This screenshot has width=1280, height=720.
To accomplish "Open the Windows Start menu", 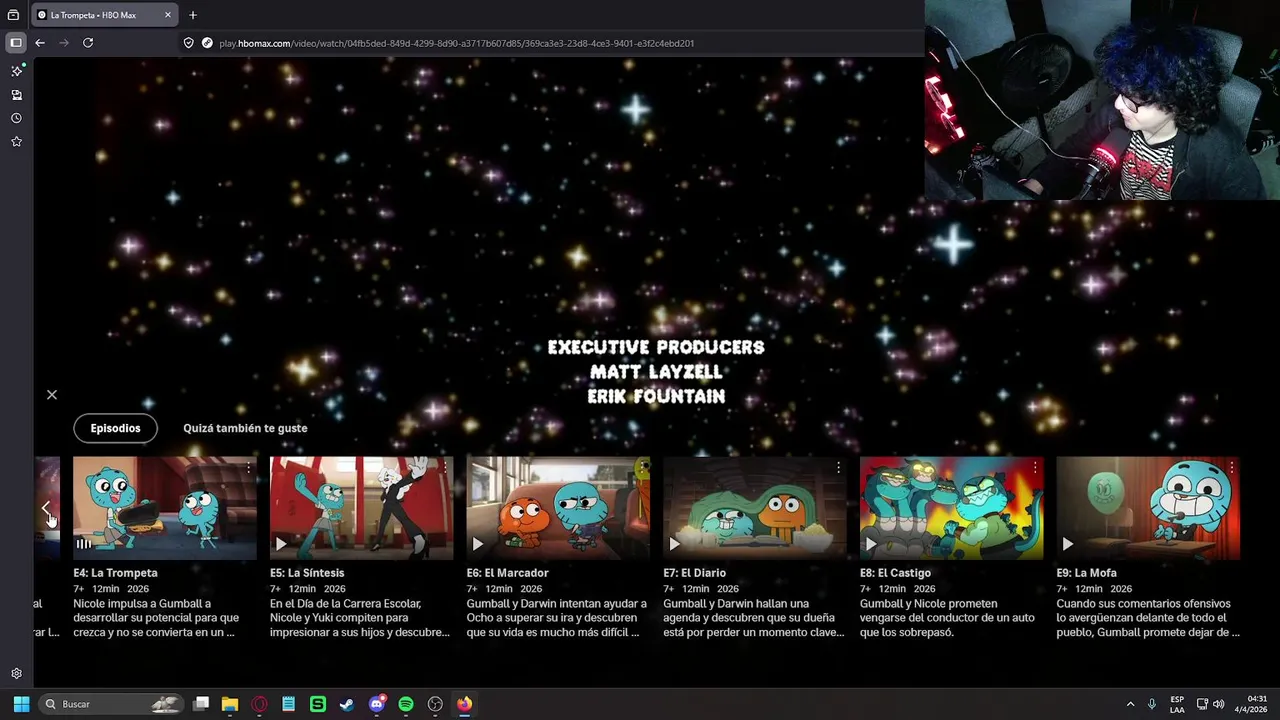I will tap(21, 704).
